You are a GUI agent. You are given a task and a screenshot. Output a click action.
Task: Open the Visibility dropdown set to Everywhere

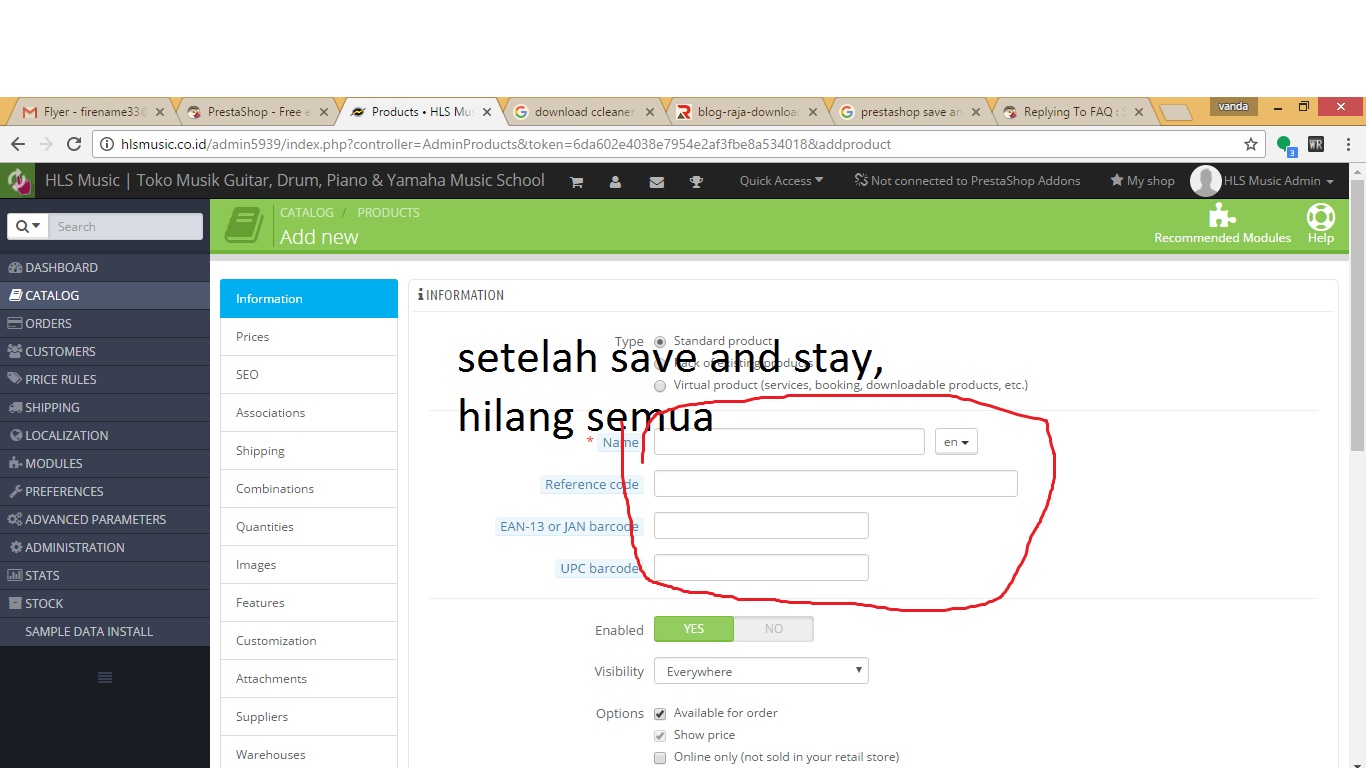761,671
